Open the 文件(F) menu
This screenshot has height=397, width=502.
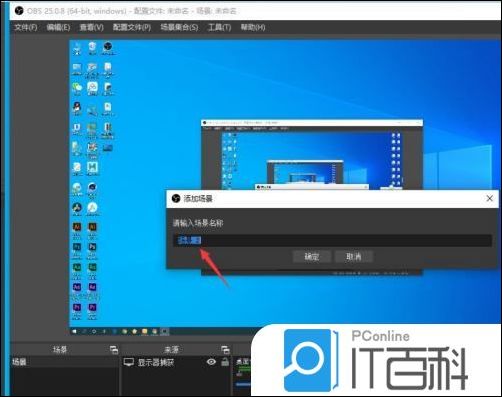(25, 27)
